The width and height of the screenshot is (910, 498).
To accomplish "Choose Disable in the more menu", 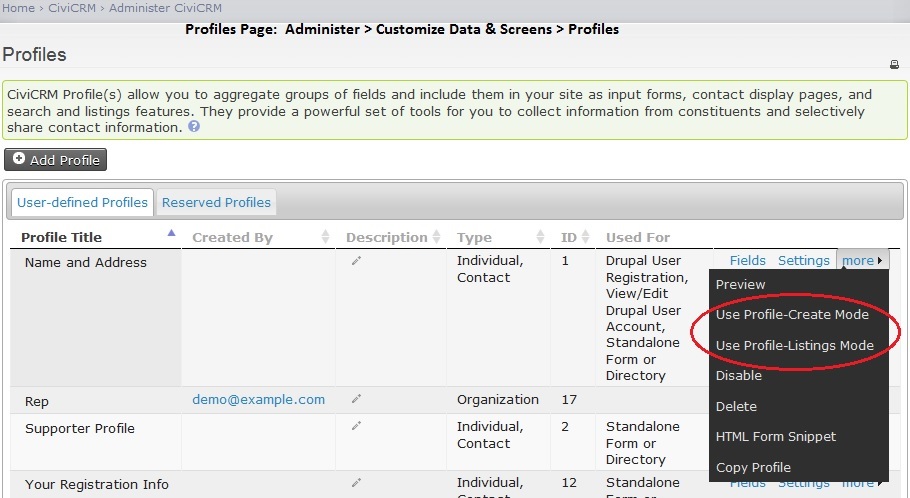I will point(738,376).
